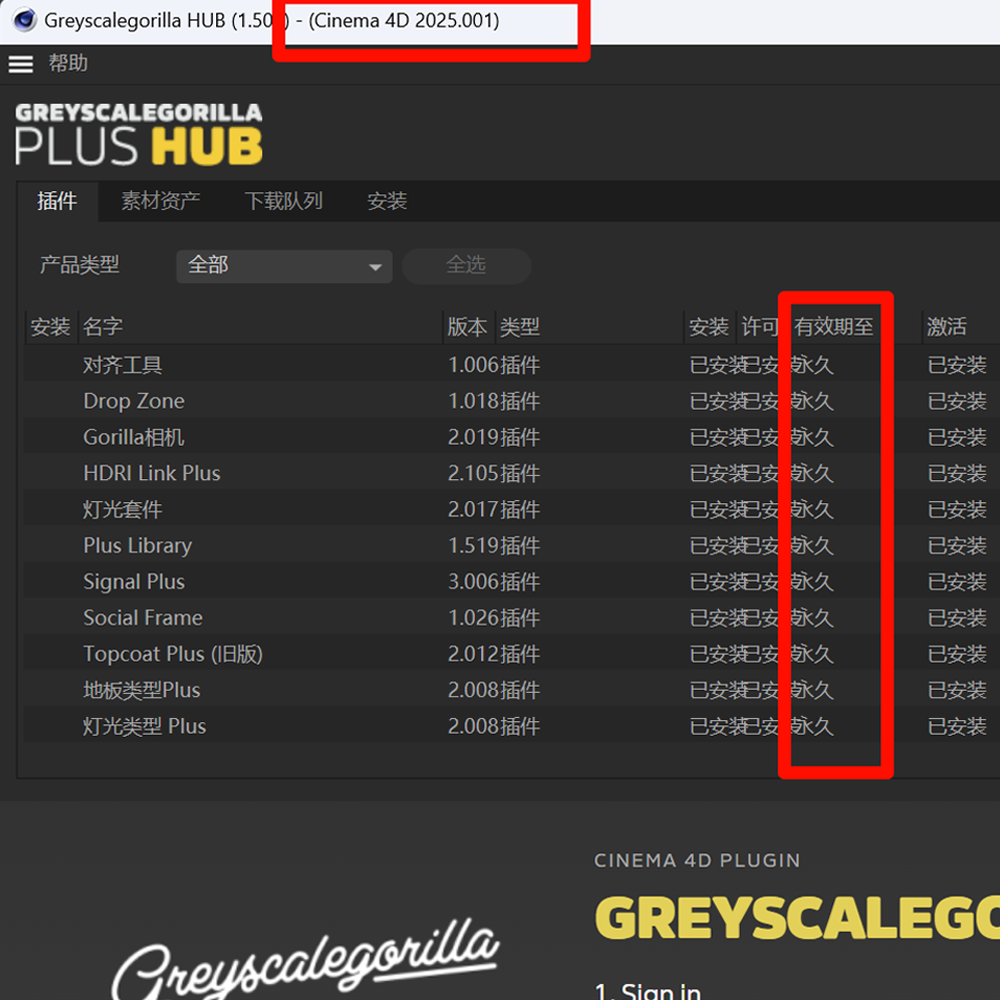Switch to the 安装 tab
This screenshot has height=1000, width=1000.
pos(387,201)
